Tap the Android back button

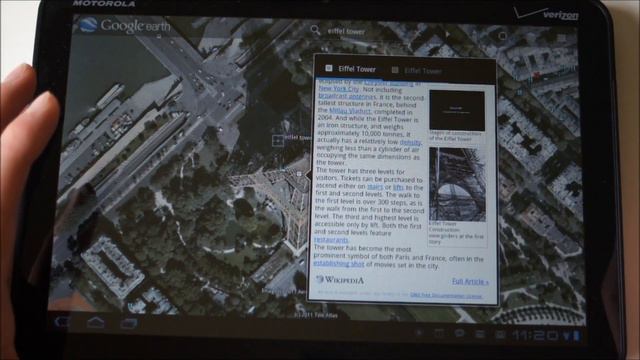pyautogui.click(x=62, y=322)
